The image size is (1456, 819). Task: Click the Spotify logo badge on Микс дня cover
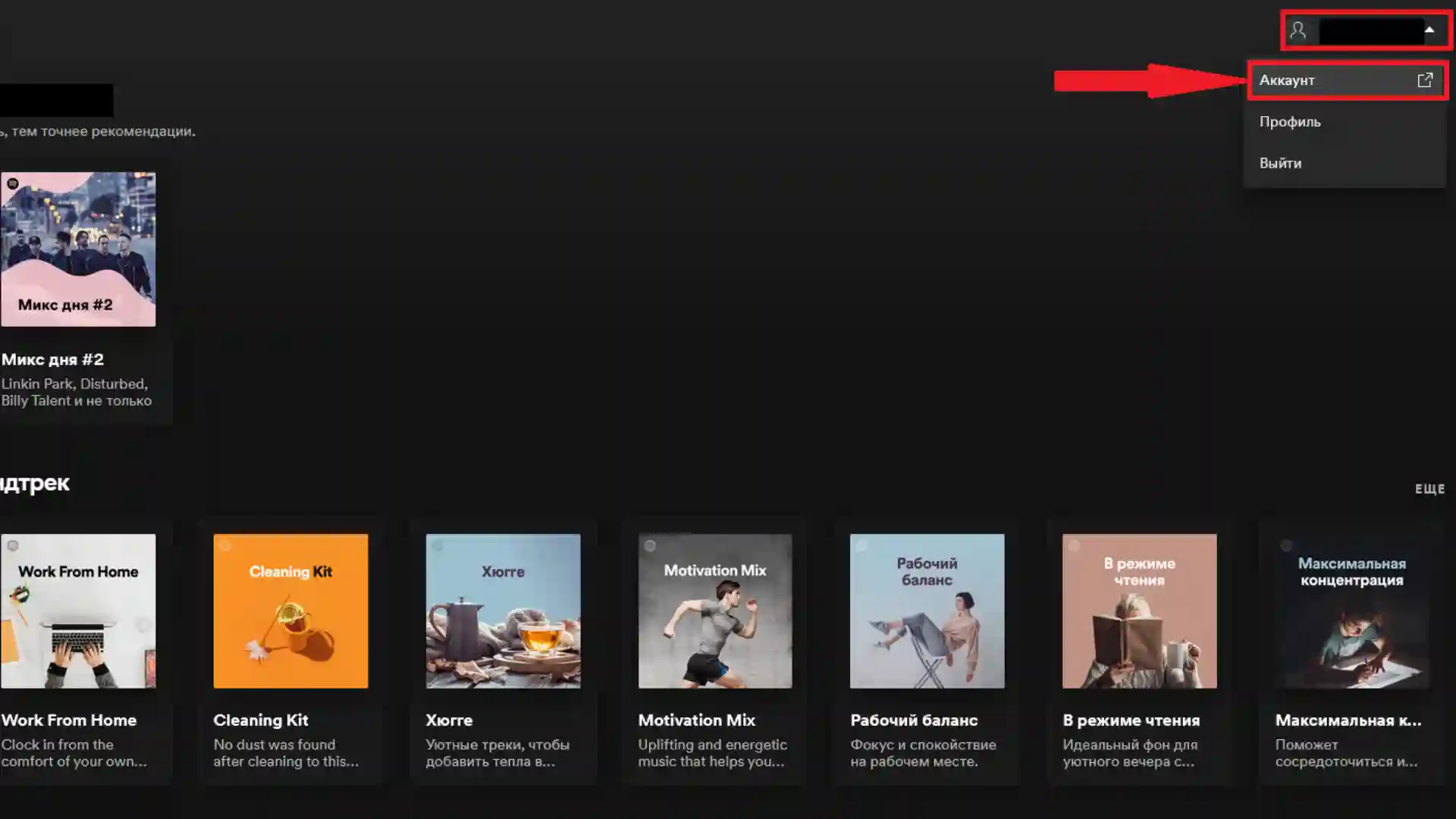coord(13,184)
